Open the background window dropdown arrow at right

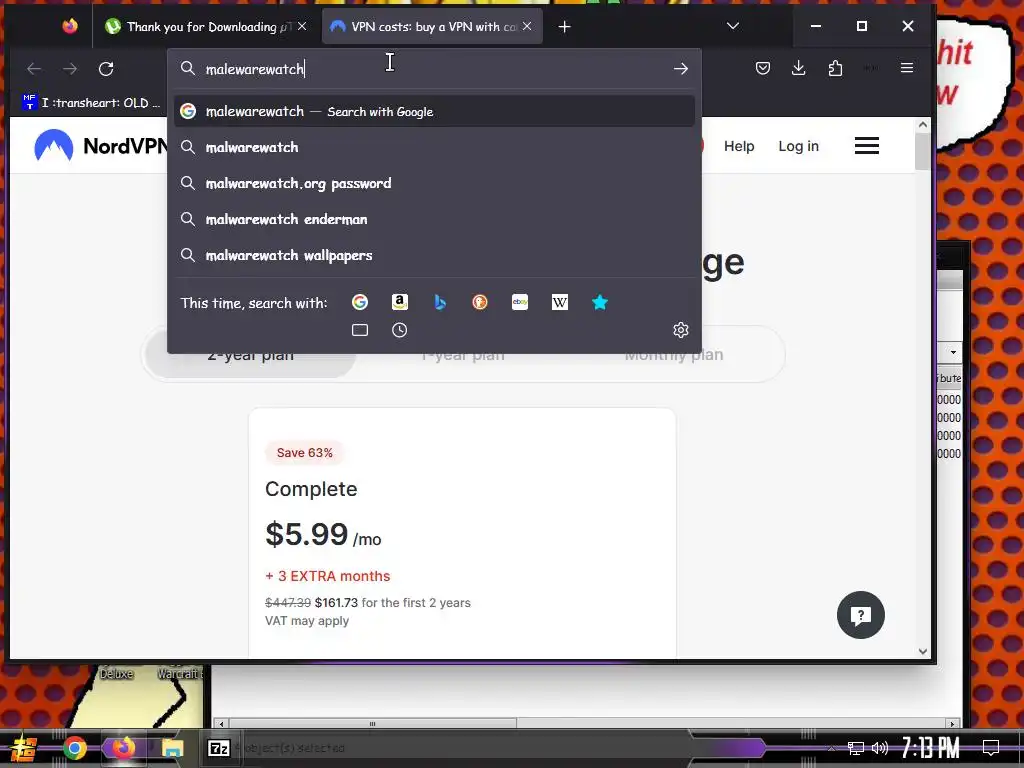[953, 353]
